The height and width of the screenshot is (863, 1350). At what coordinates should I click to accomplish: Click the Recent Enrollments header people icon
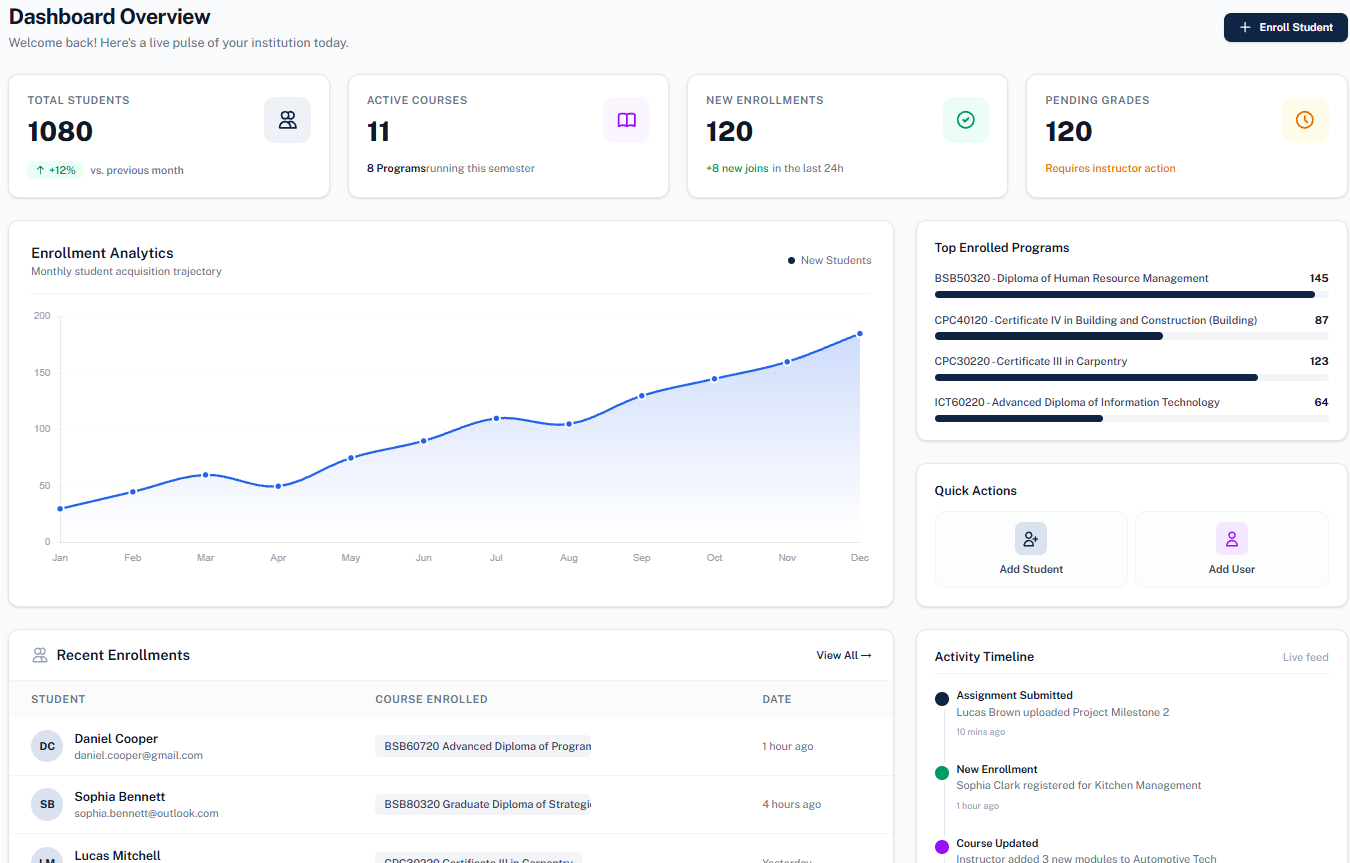click(x=40, y=655)
